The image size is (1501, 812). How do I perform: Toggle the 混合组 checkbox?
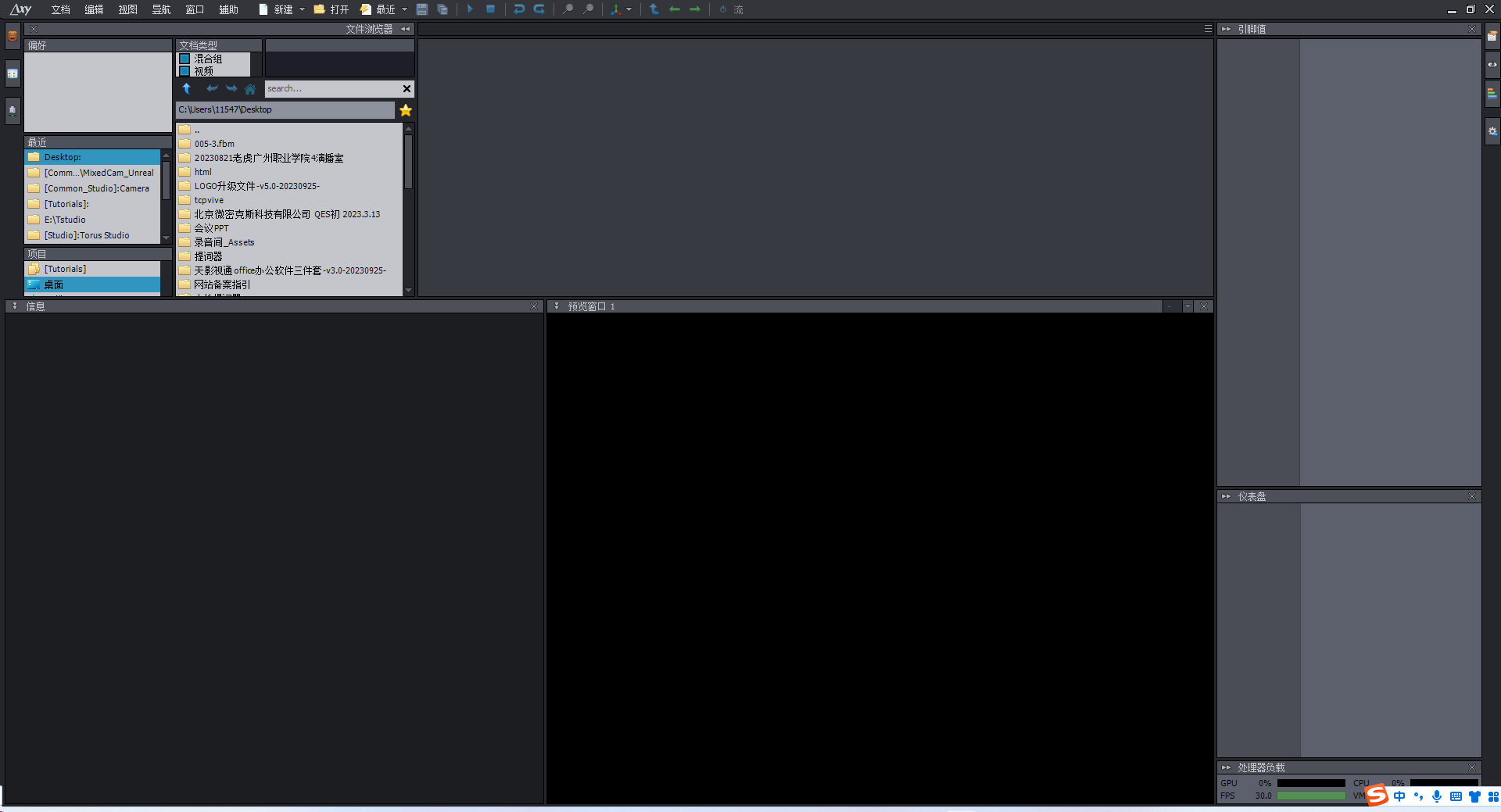pos(185,59)
